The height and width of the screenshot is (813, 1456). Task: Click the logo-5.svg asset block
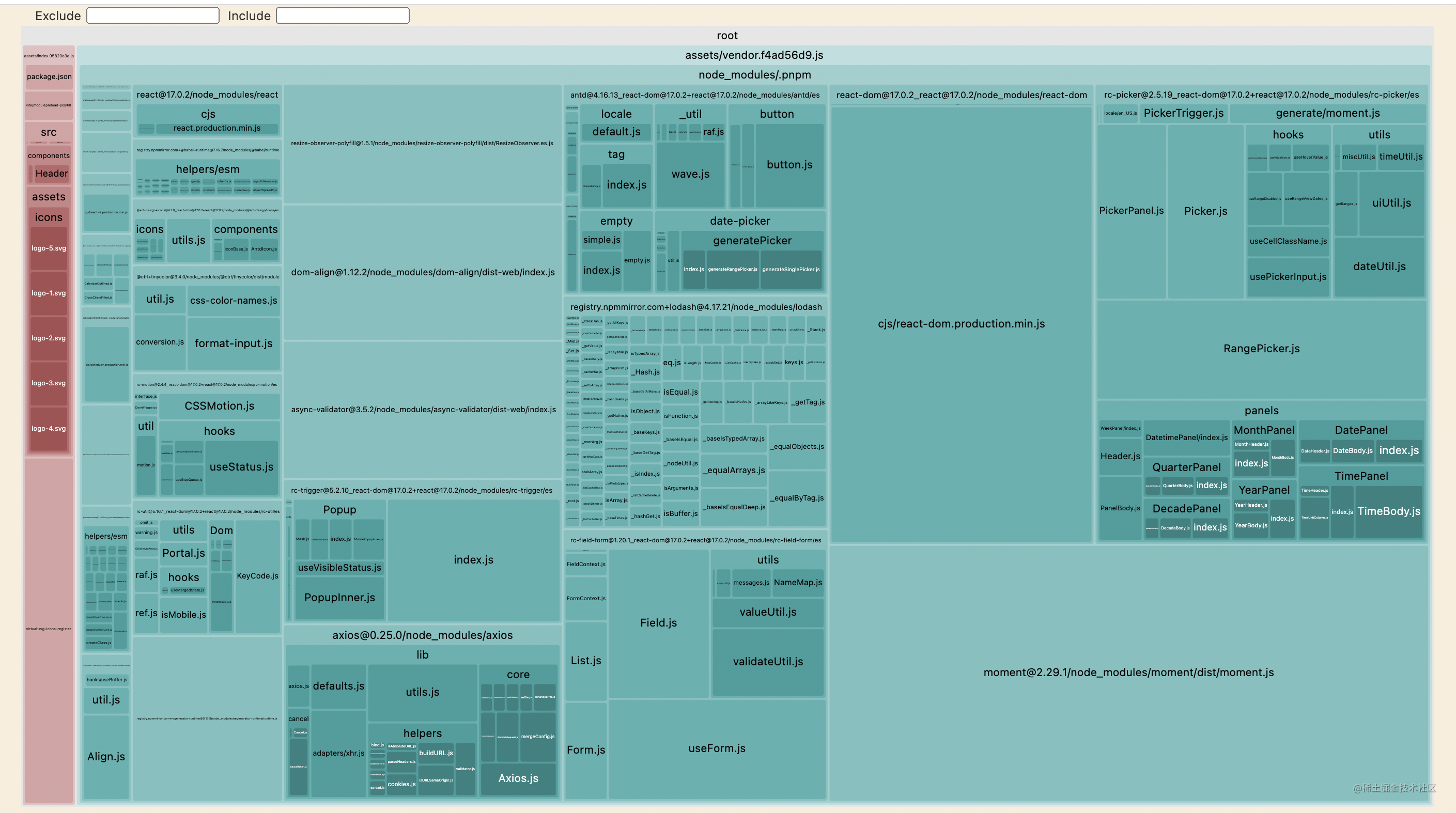click(49, 248)
